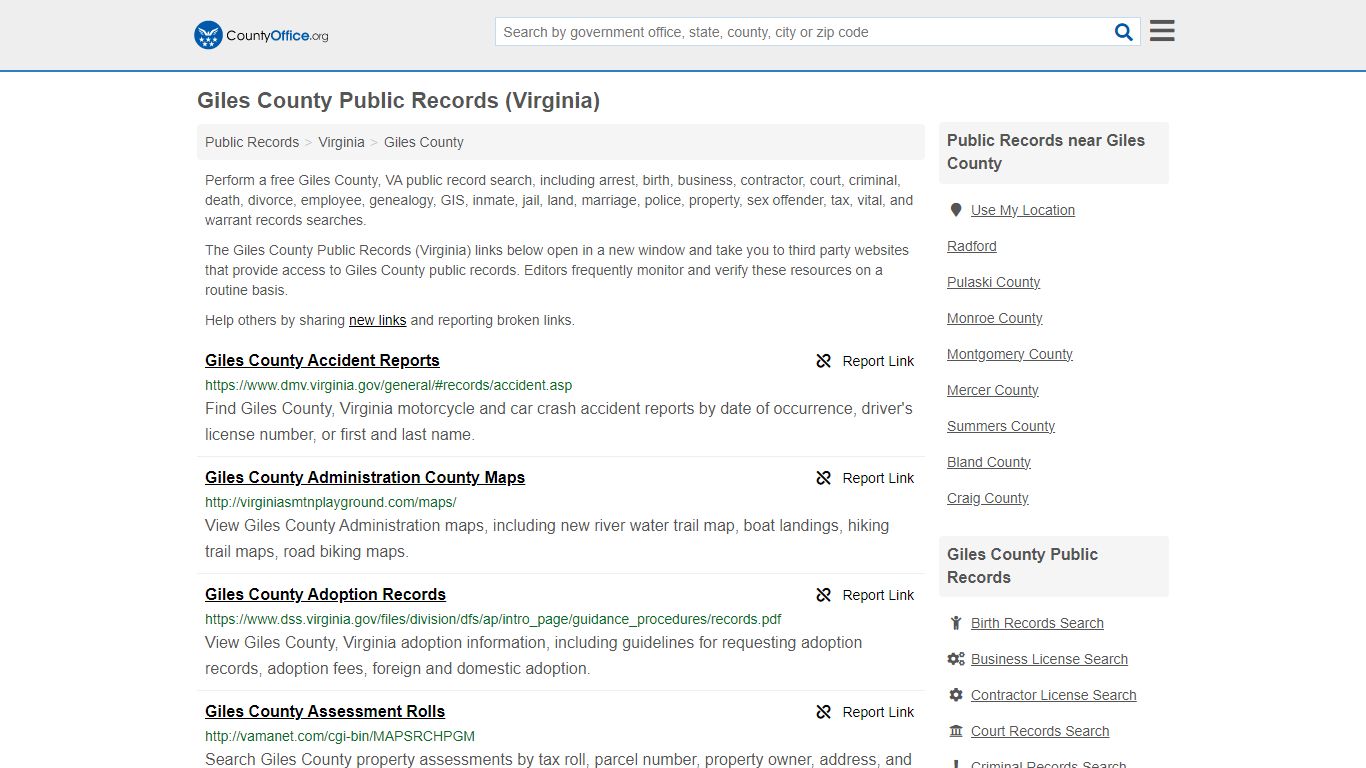Open Giles County Assessment Rolls

(x=325, y=711)
